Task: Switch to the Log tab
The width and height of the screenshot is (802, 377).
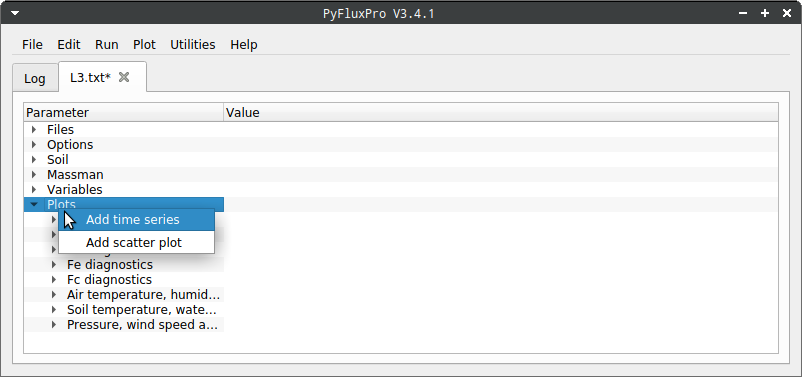Action: coord(35,79)
